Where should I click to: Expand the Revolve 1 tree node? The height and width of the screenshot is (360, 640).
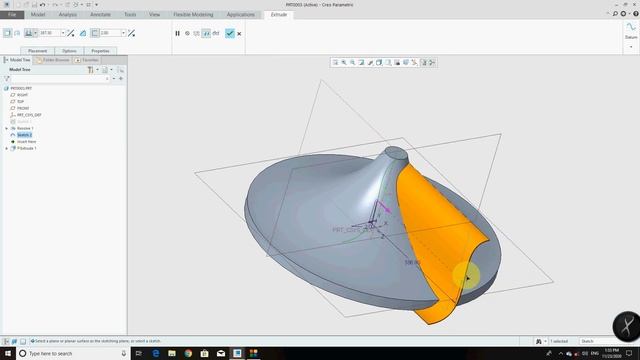[7, 129]
